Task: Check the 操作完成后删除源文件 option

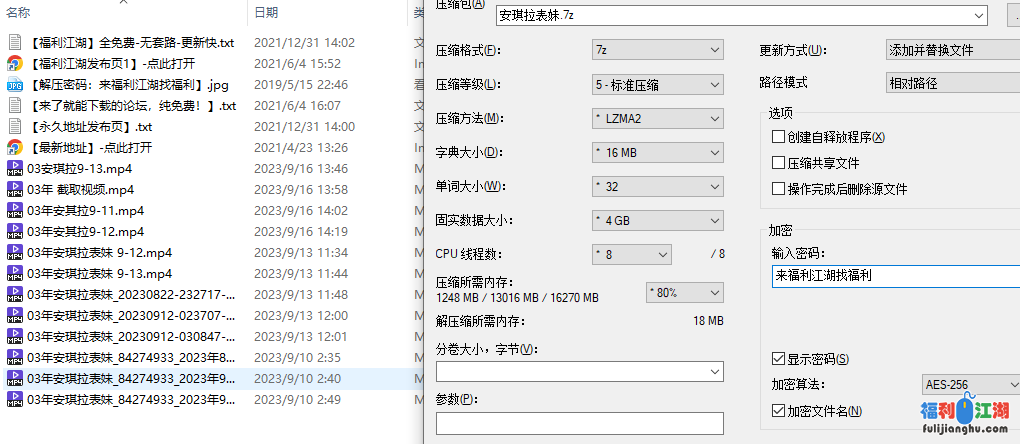Action: pyautogui.click(x=778, y=189)
